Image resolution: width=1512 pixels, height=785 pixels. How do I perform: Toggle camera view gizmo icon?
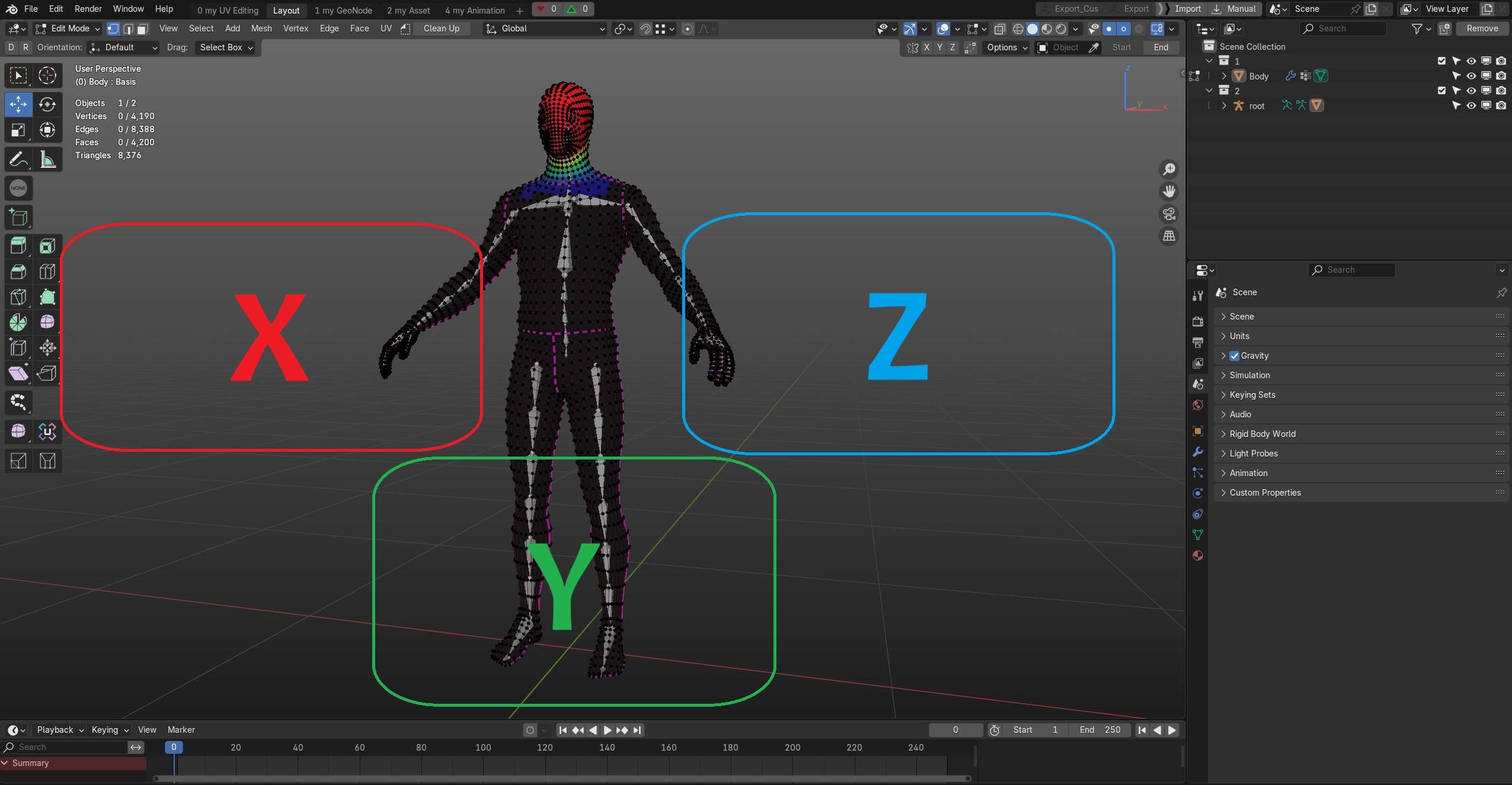pos(1168,213)
